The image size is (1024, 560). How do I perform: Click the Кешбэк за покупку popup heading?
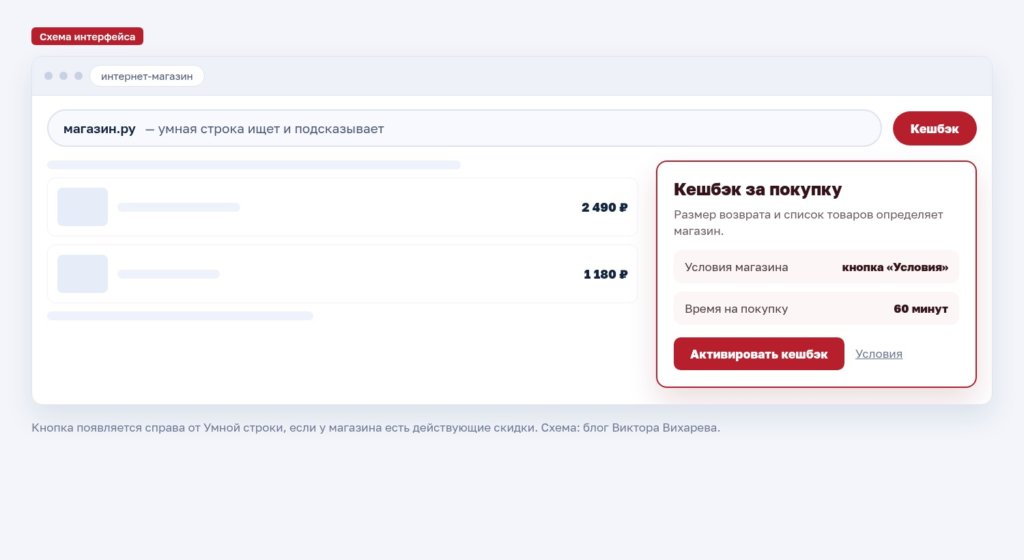coord(758,189)
